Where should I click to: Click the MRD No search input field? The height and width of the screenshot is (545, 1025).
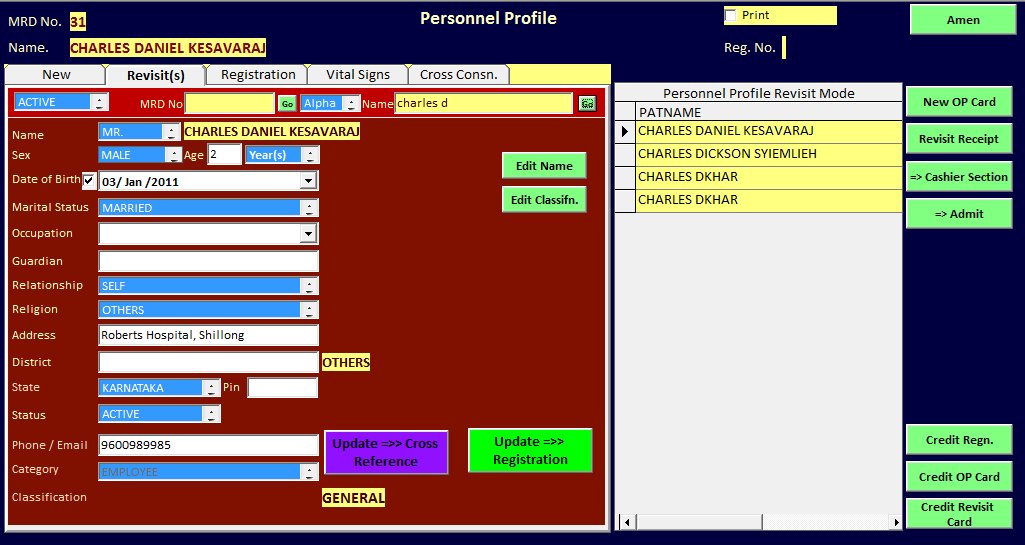point(229,103)
